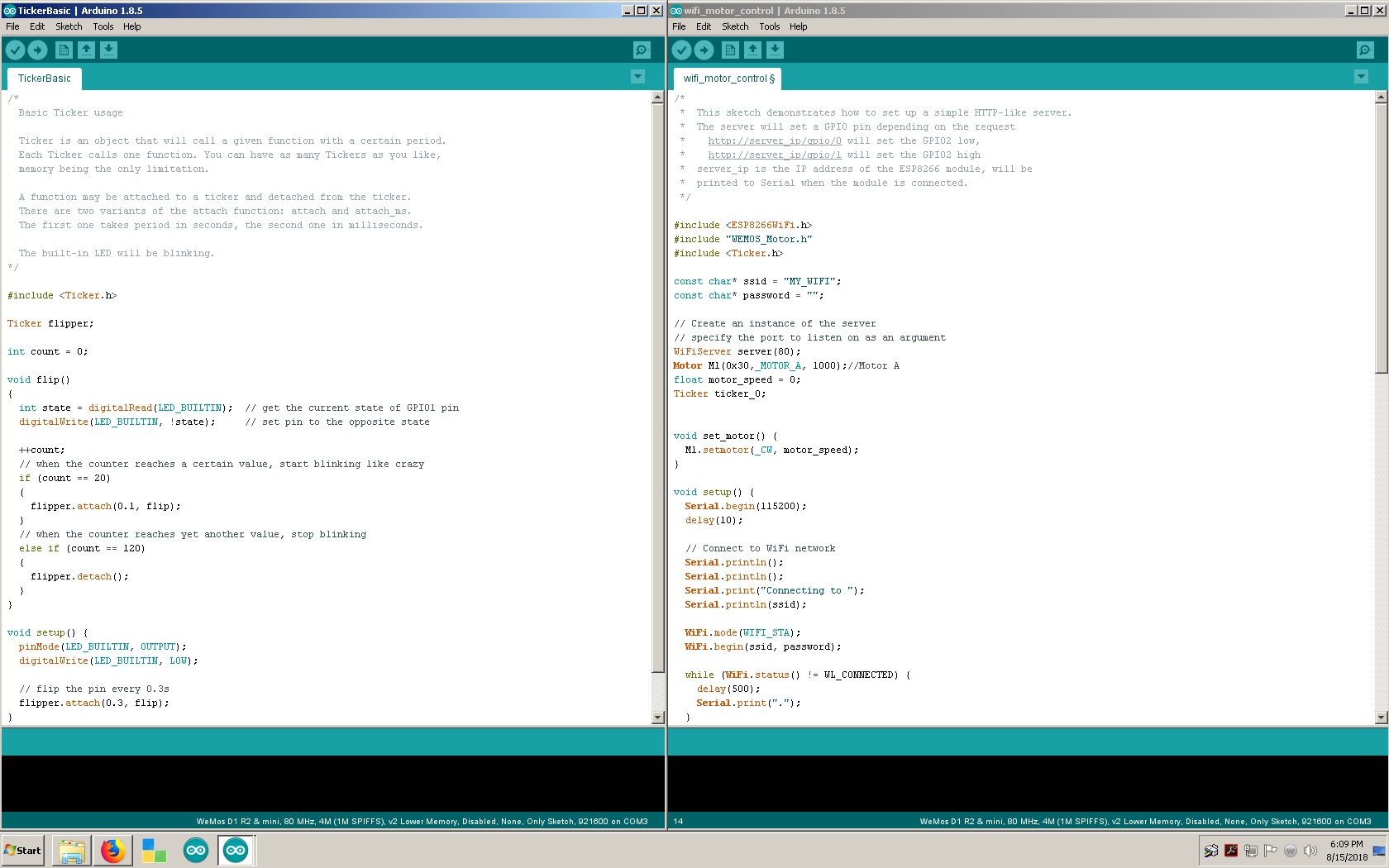This screenshot has height=868, width=1389.
Task: Click 'WiFi.mode(WIFI_STA);' line
Action: click(x=742, y=632)
